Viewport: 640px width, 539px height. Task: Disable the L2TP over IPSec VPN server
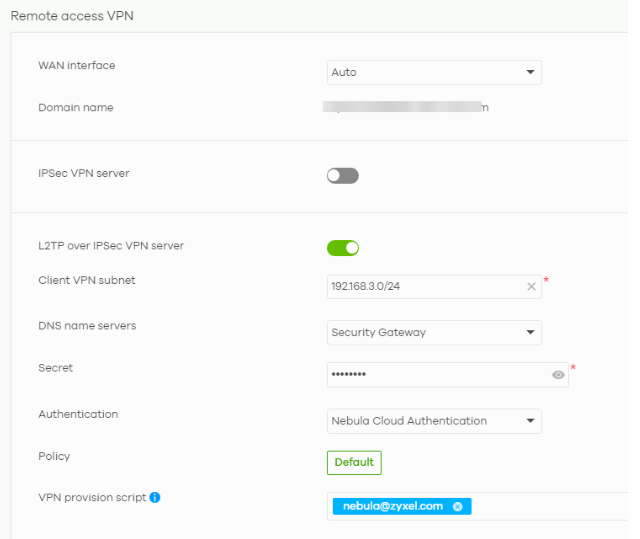tap(342, 248)
